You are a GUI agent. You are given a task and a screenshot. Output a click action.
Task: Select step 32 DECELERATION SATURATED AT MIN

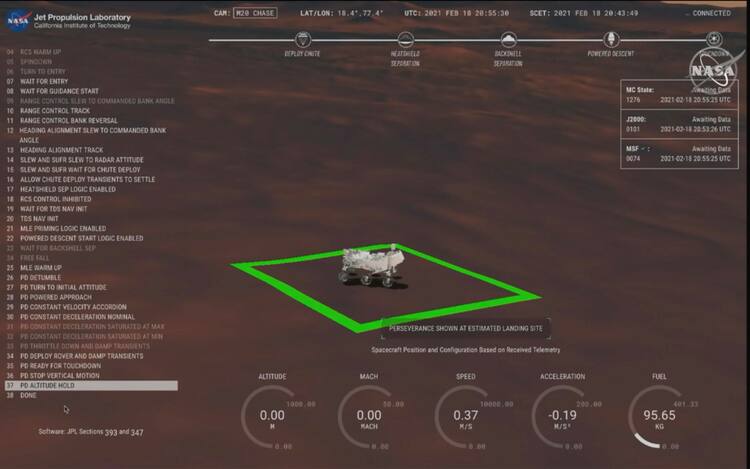point(85,336)
